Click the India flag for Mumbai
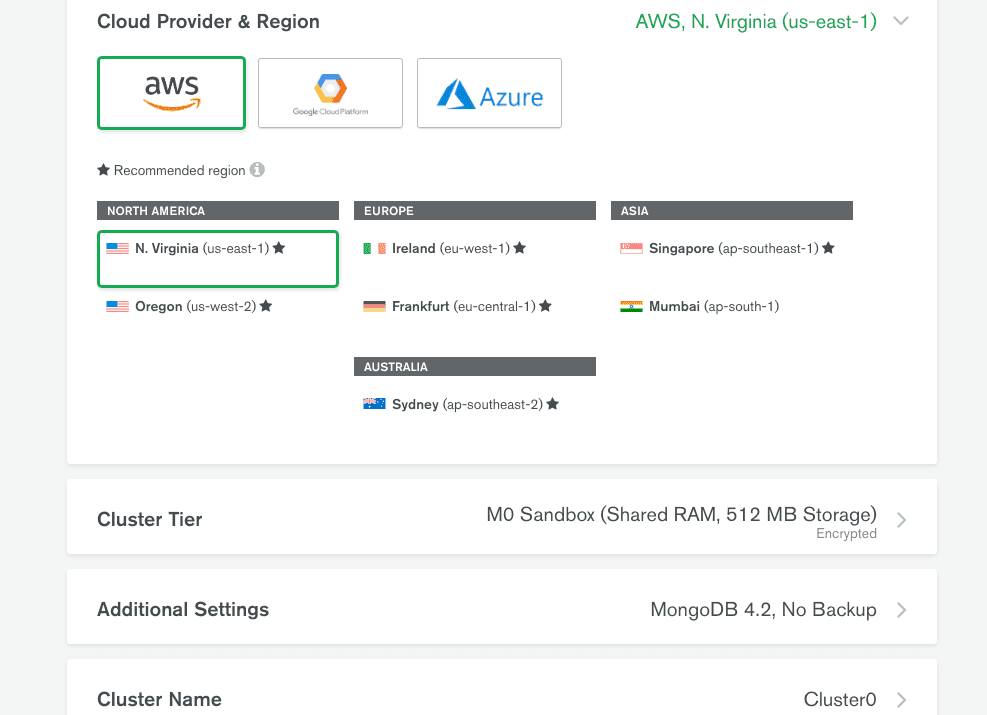Image resolution: width=987 pixels, height=715 pixels. point(631,306)
